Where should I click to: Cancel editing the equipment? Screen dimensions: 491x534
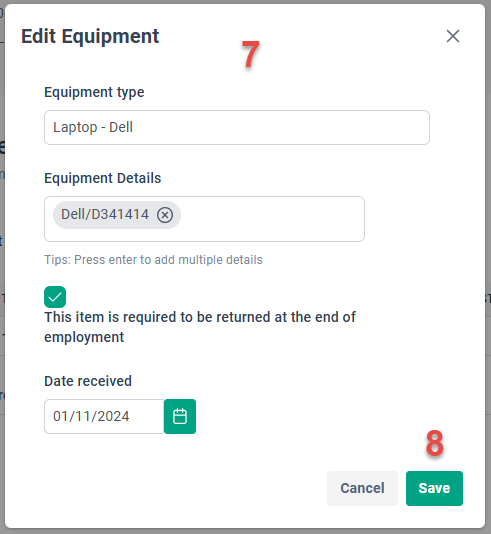(362, 488)
